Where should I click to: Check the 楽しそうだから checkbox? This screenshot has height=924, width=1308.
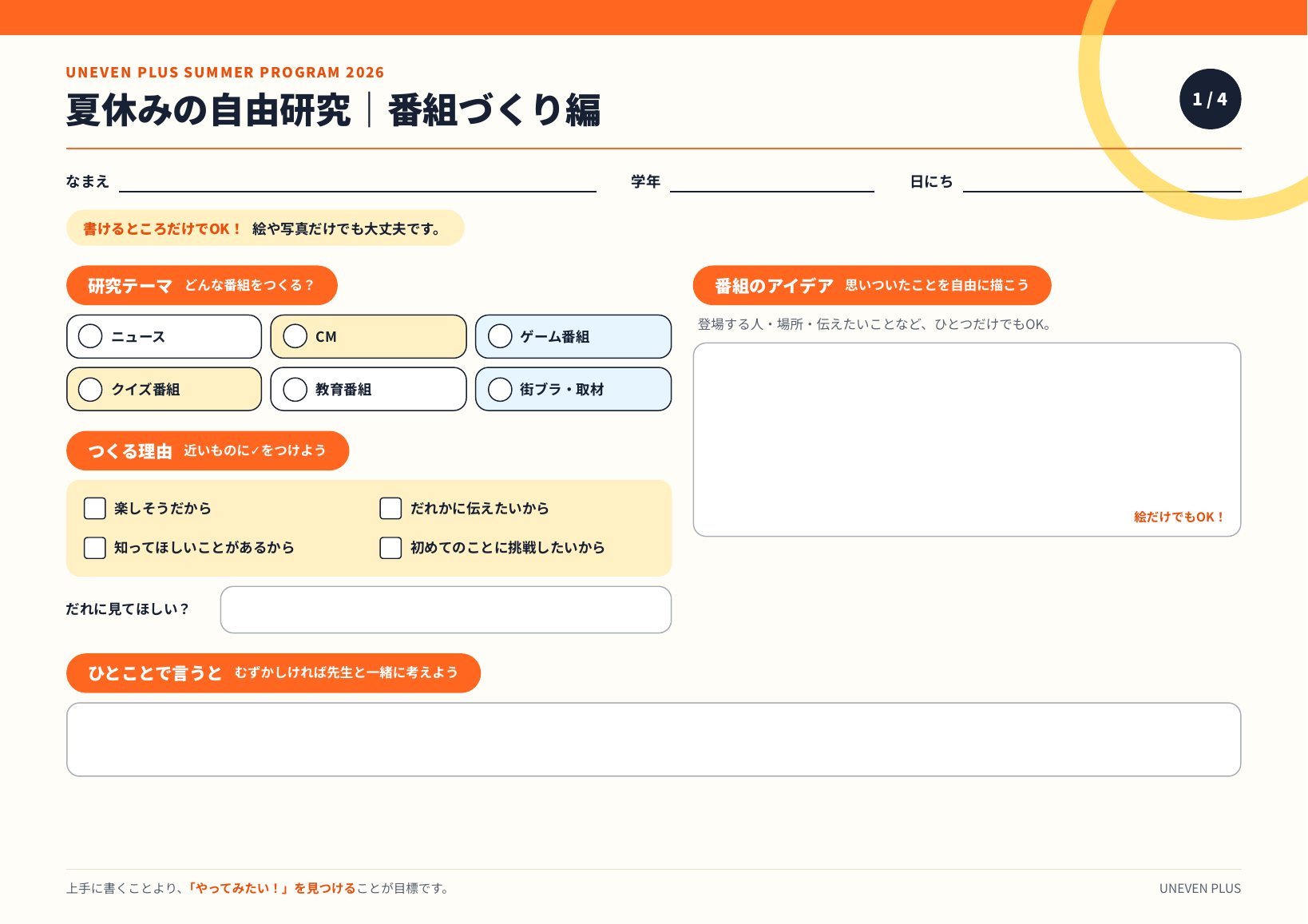[95, 509]
